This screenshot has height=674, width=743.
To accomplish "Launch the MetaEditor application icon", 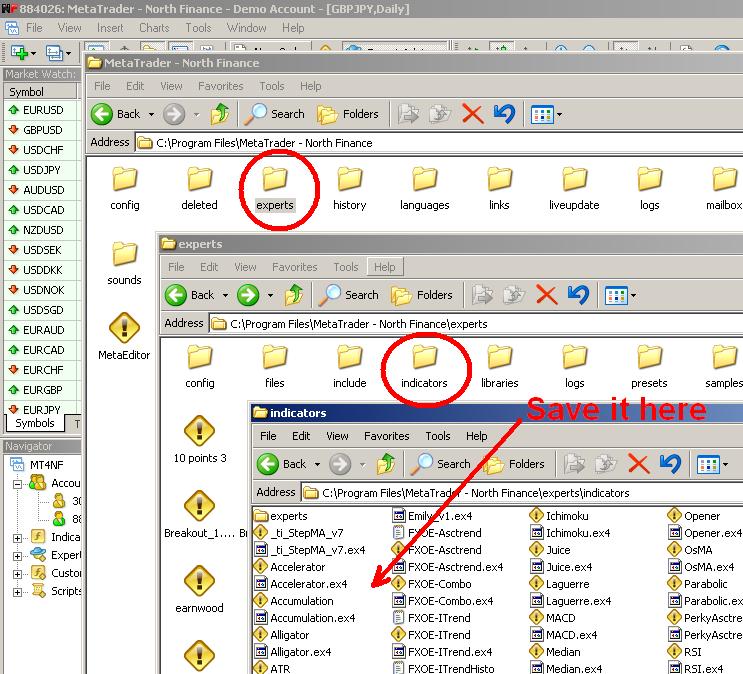I will point(124,337).
